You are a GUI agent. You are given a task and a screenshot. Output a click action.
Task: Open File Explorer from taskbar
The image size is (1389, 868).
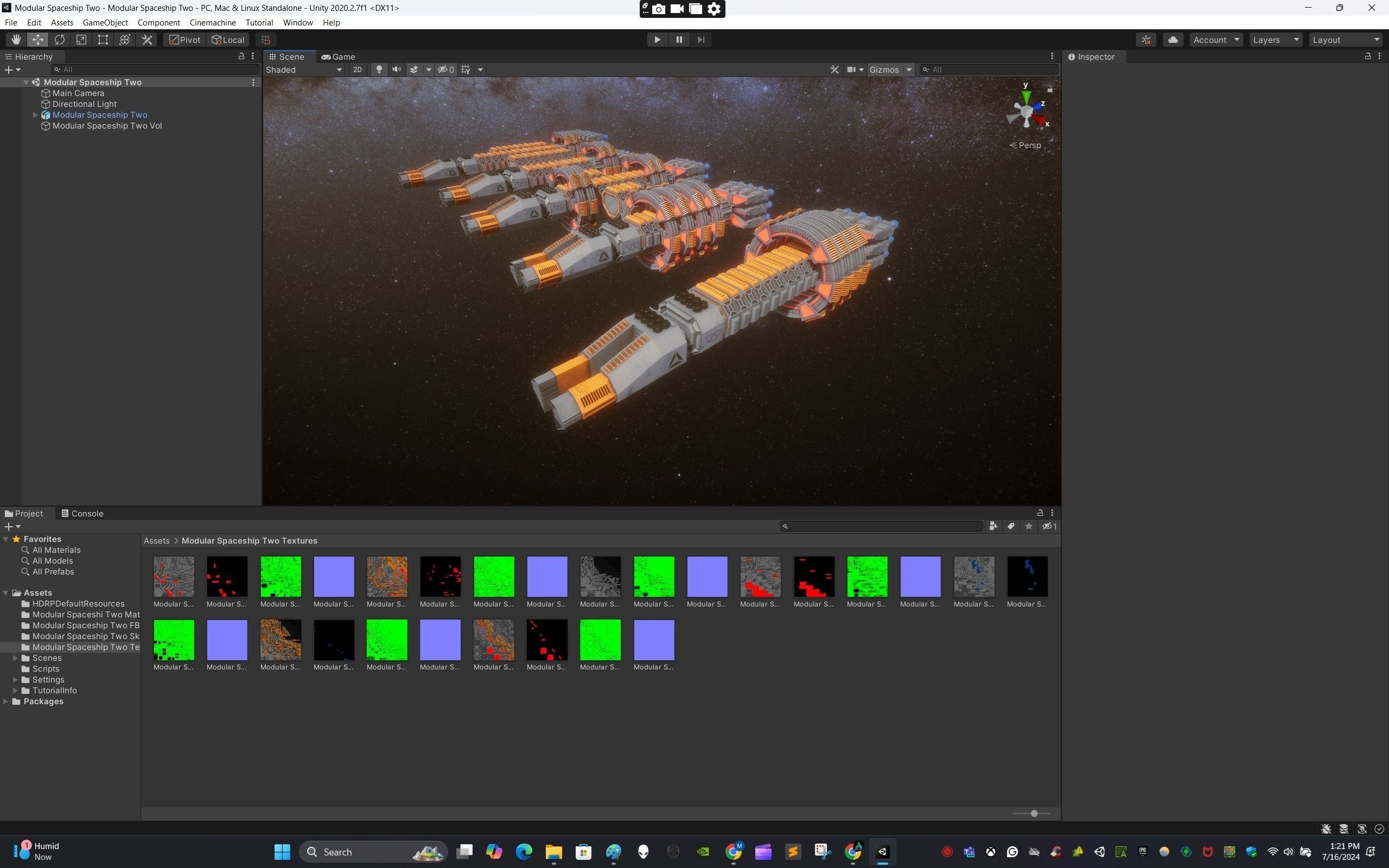[x=553, y=852]
